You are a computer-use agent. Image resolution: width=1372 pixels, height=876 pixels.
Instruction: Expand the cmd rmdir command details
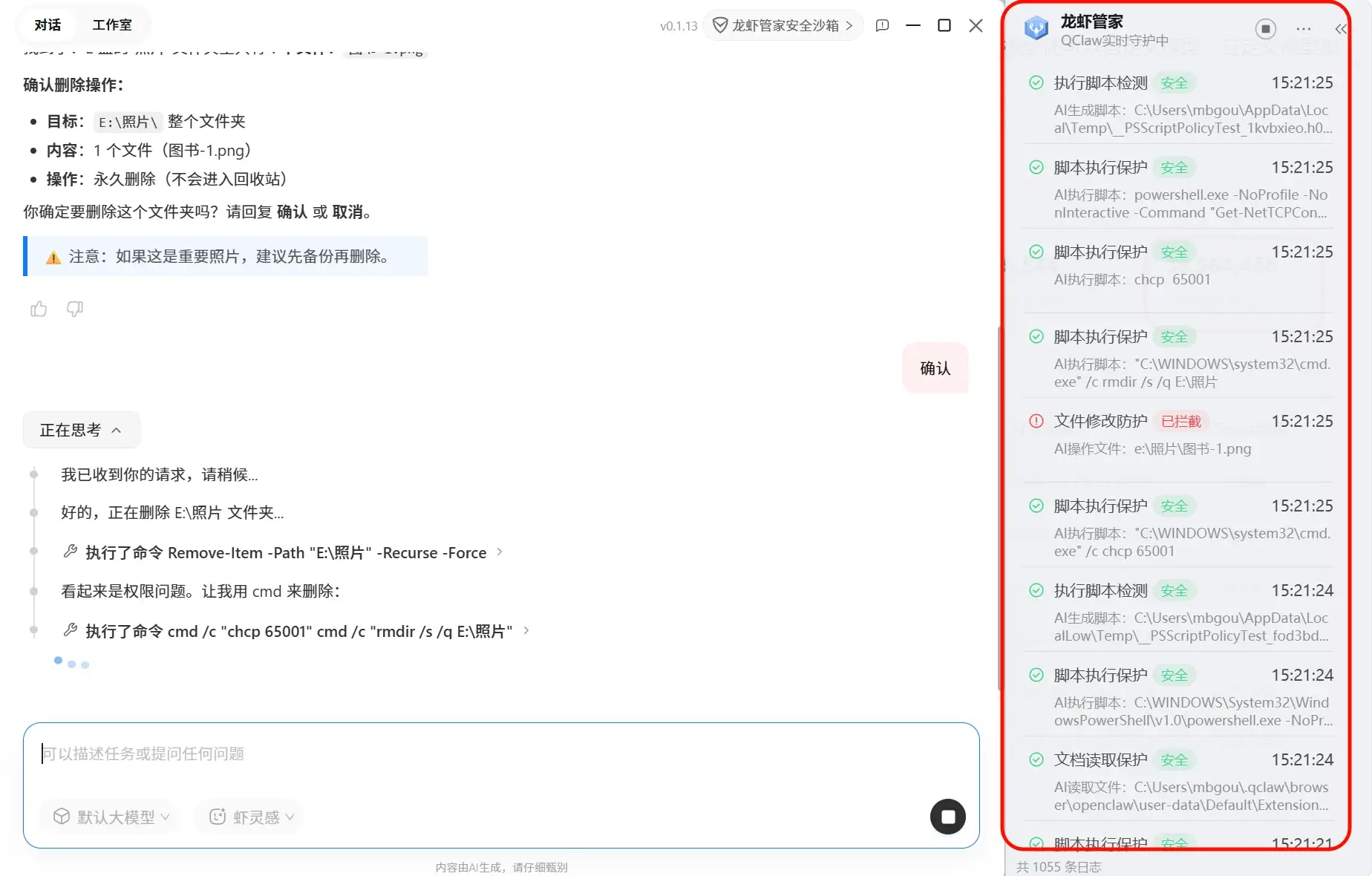point(526,630)
